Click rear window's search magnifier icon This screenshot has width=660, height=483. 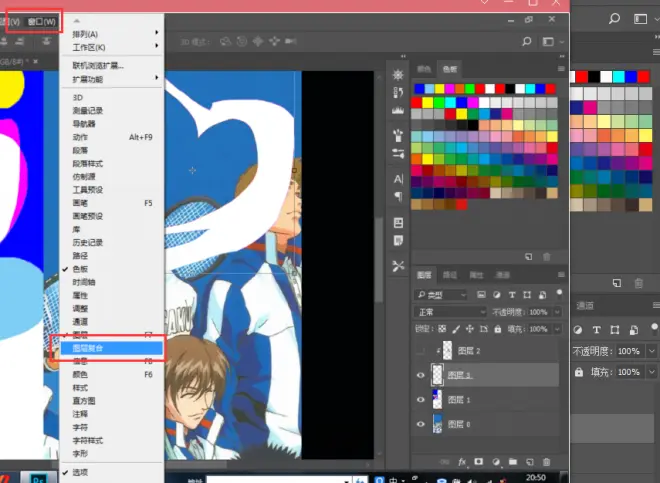coord(615,18)
